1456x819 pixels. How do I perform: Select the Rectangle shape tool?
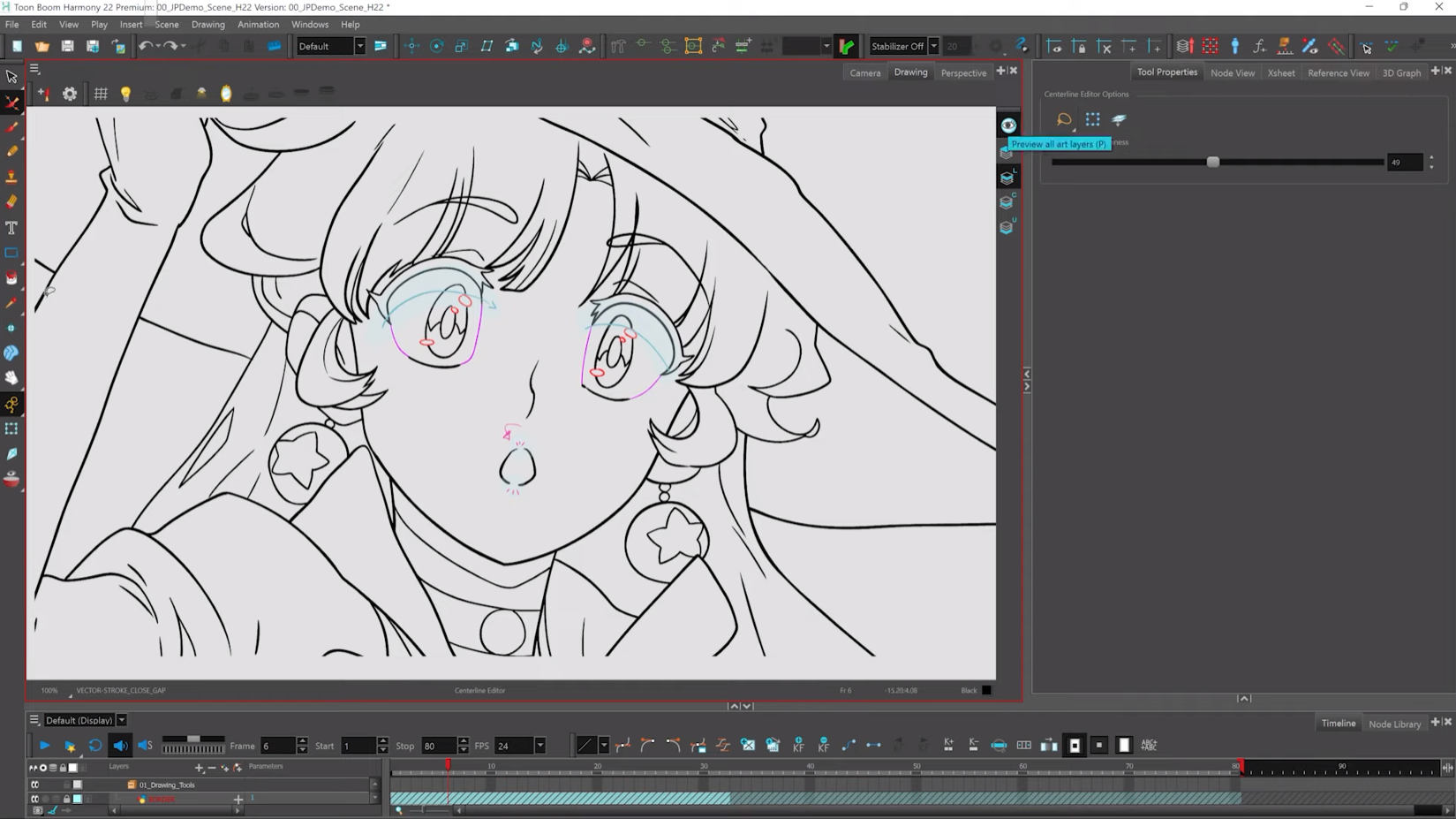coord(11,253)
